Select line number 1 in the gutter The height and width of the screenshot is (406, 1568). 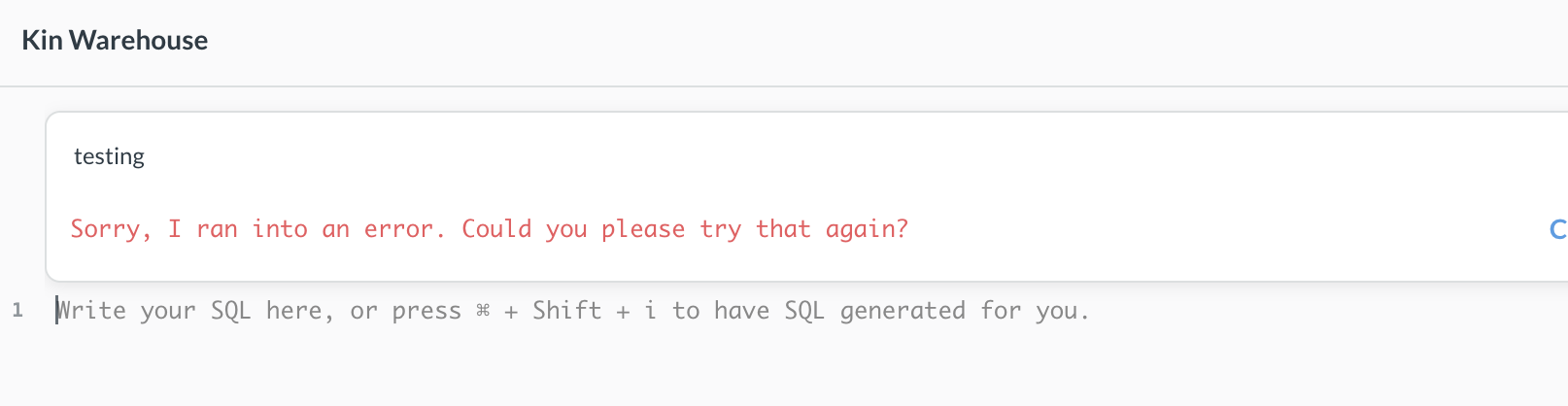[x=17, y=311]
